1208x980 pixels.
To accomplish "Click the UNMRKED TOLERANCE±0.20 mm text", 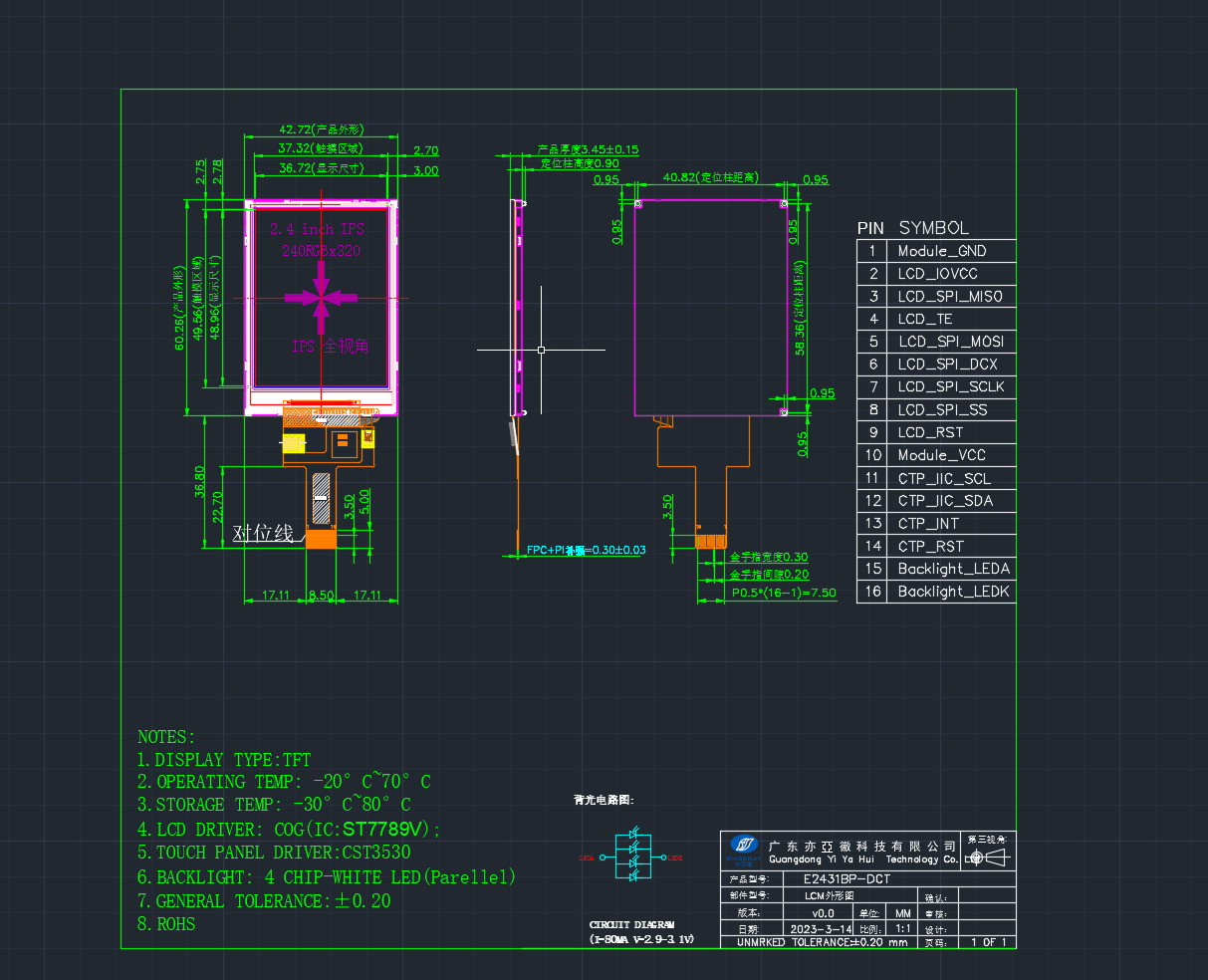I will [822, 942].
